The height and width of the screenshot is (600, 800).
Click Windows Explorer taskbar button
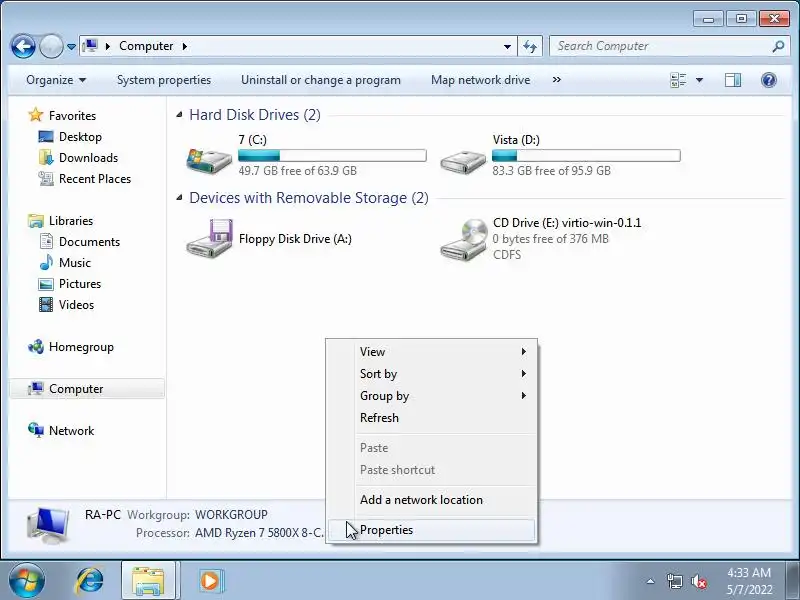(x=148, y=581)
